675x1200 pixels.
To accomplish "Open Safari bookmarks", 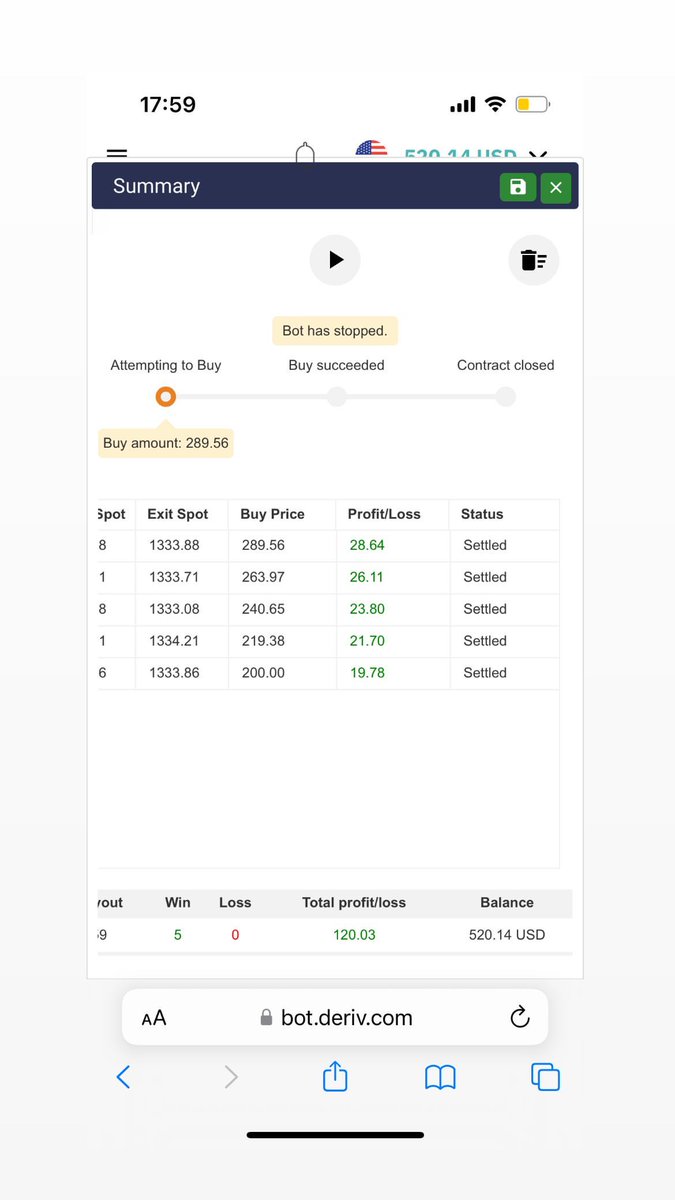I will coord(440,1076).
